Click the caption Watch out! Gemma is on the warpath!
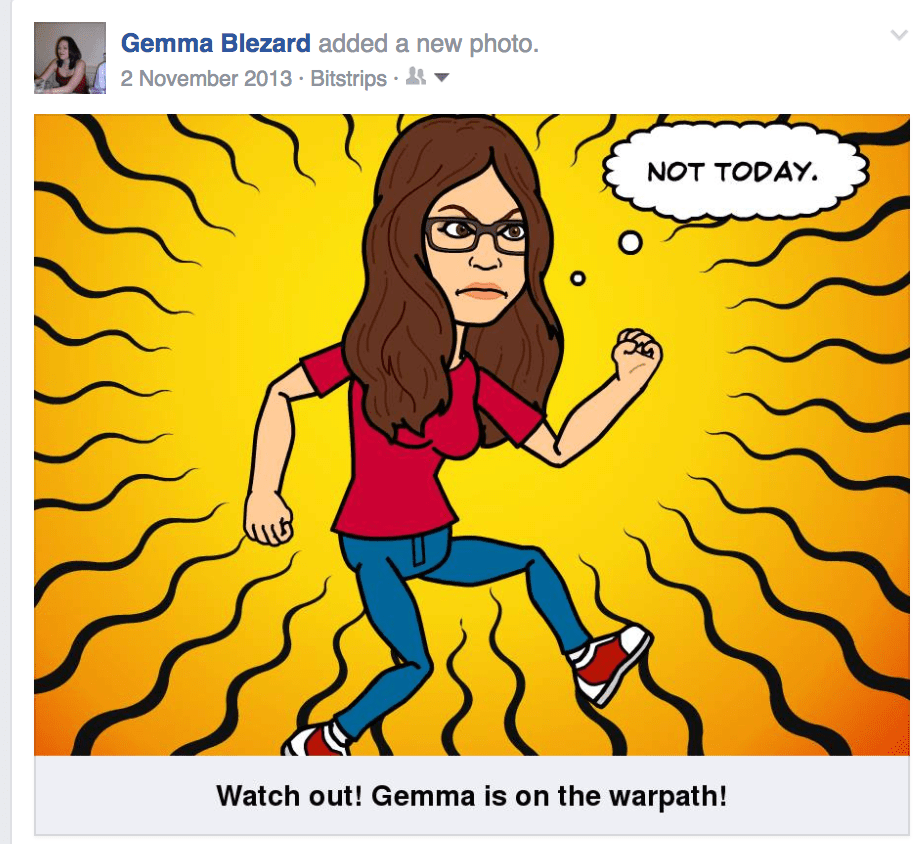 [x=472, y=796]
